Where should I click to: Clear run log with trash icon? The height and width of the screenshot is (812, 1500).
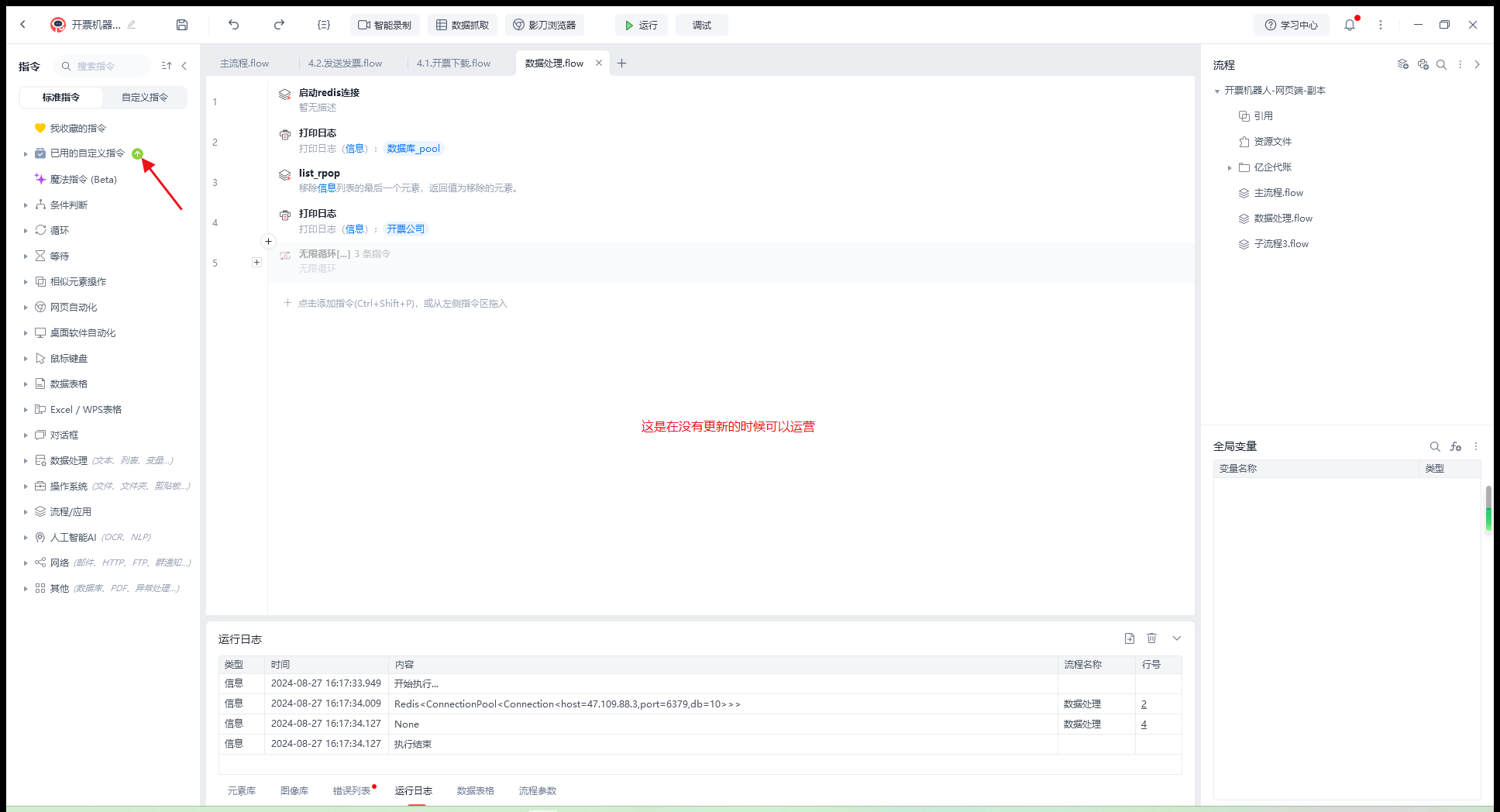point(1152,638)
